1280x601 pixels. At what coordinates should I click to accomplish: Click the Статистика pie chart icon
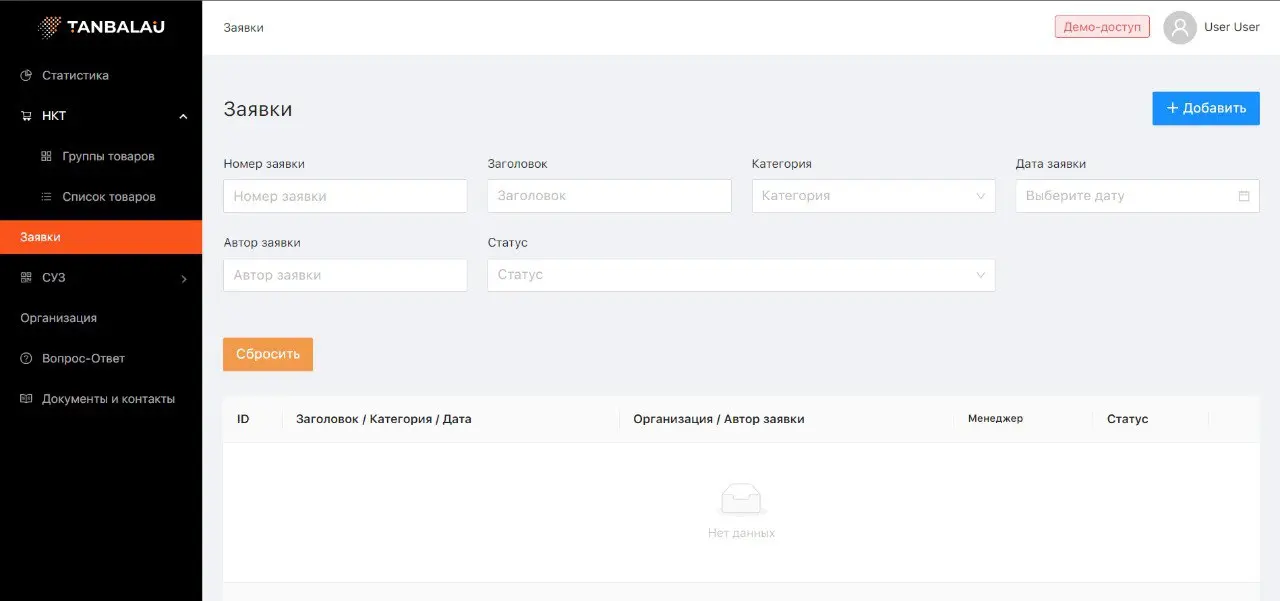click(x=27, y=76)
